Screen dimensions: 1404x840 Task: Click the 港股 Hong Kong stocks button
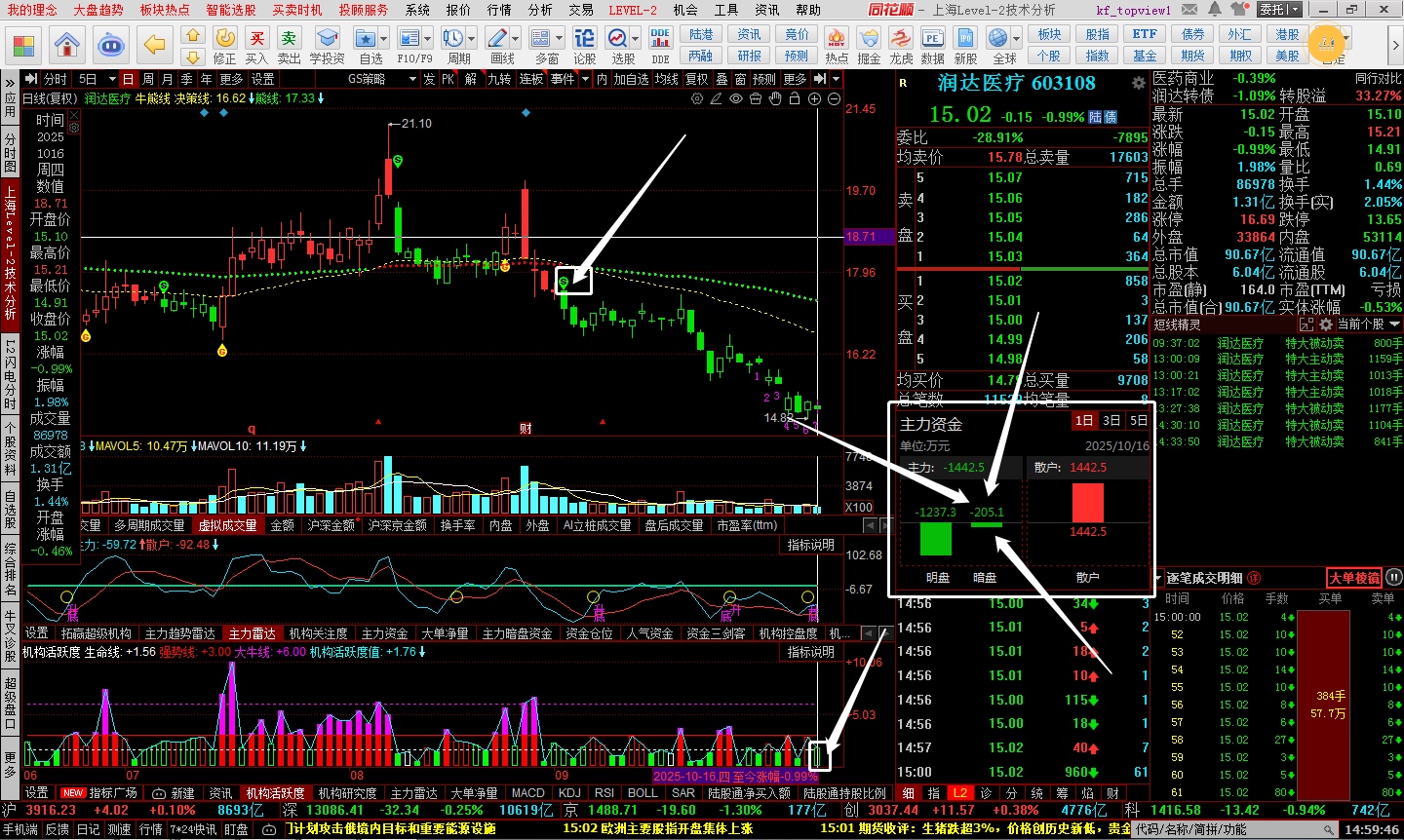click(1288, 34)
